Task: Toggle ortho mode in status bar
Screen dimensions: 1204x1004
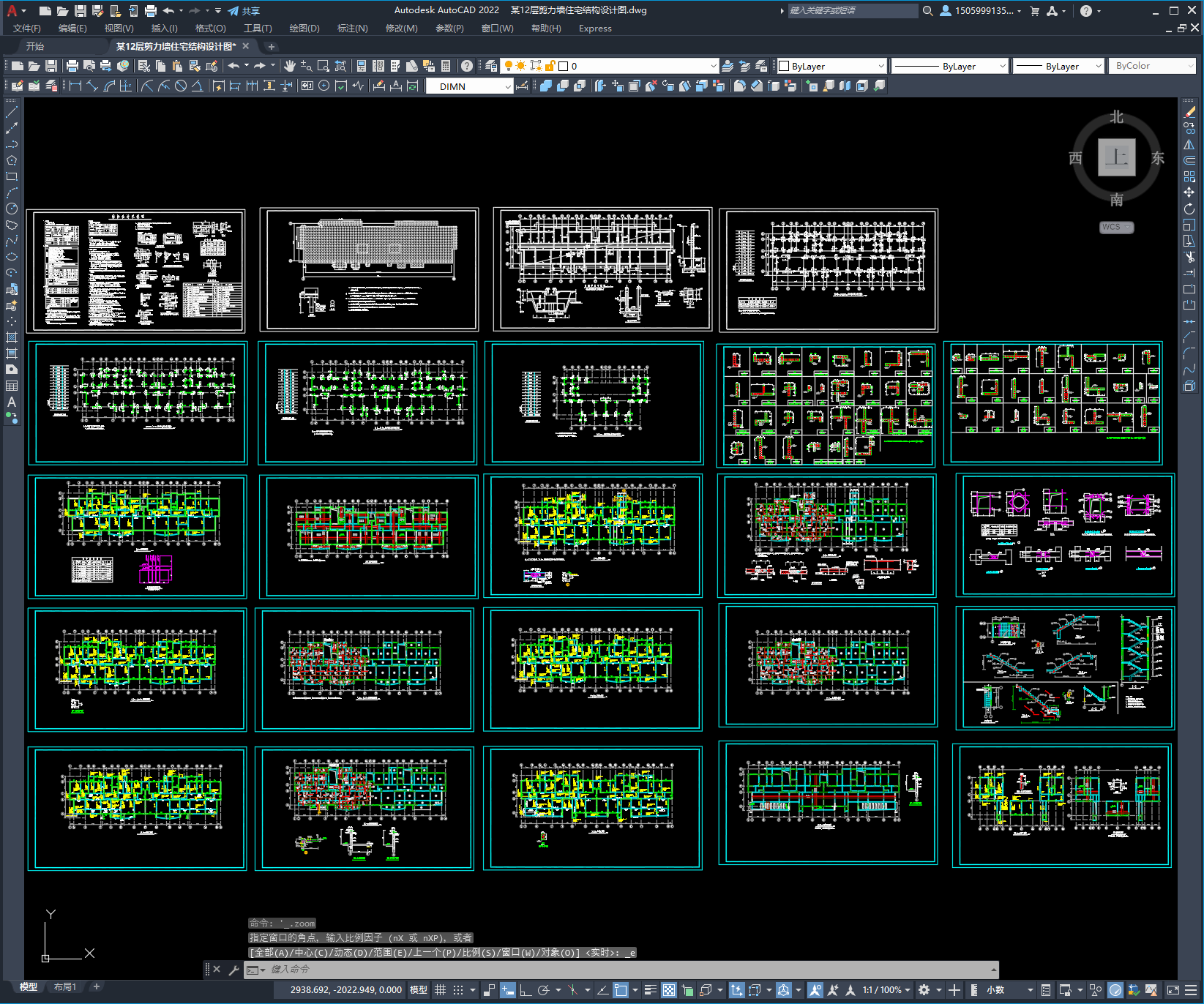Action: (x=526, y=989)
